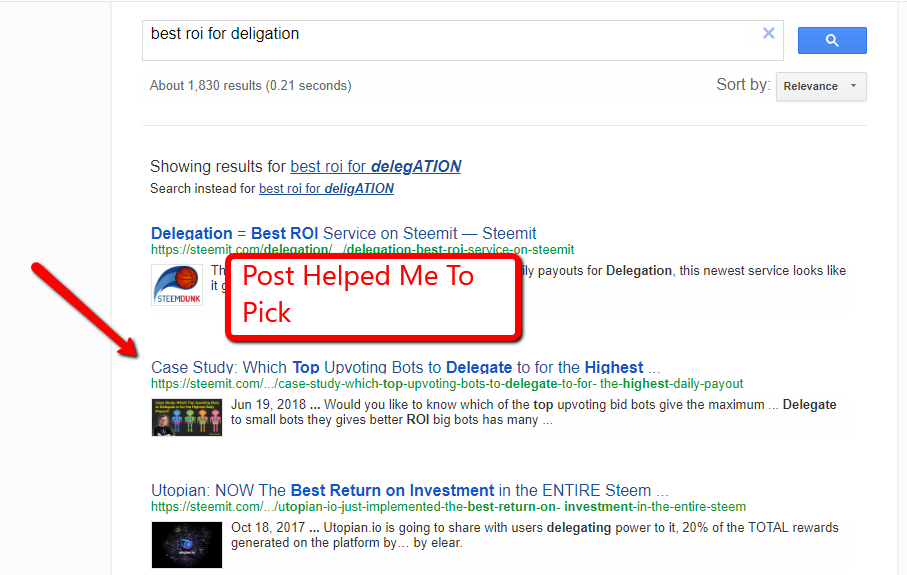Viewport: 907px width, 575px height.
Task: Follow the corrected 'best roi for delegATION' link
Action: tap(375, 167)
